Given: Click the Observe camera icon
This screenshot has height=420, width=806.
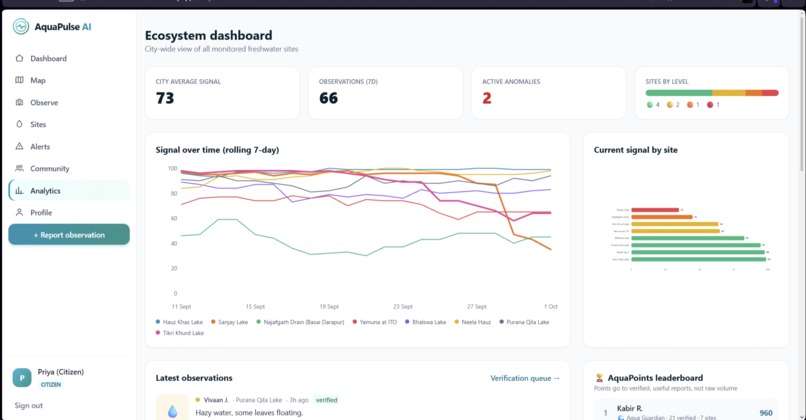Looking at the screenshot, I should click(20, 102).
